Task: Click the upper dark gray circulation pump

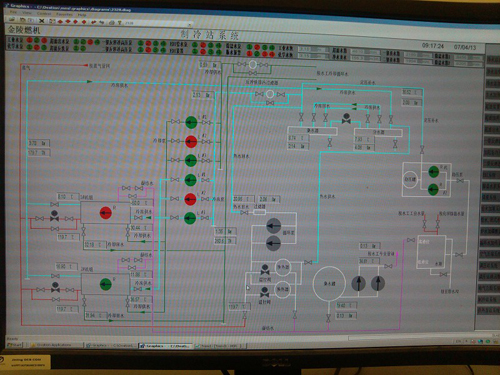Action: 274,226
